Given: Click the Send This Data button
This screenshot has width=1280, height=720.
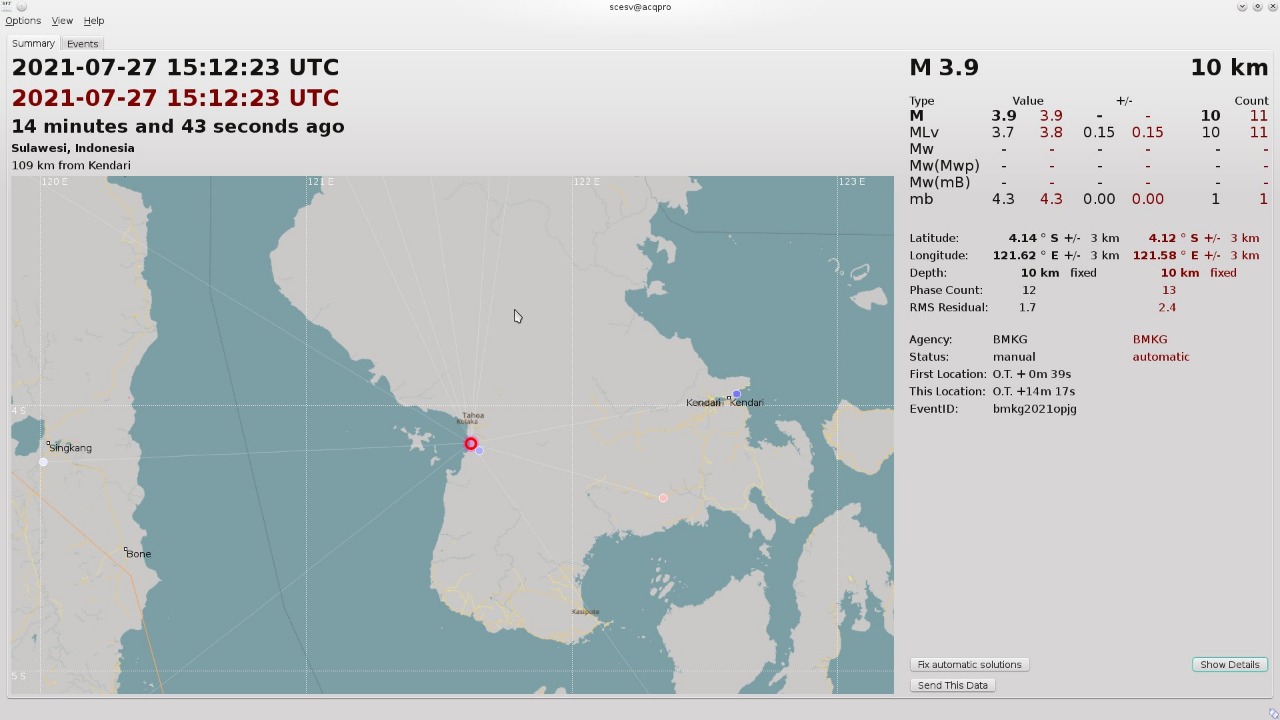Looking at the screenshot, I should pos(952,686).
